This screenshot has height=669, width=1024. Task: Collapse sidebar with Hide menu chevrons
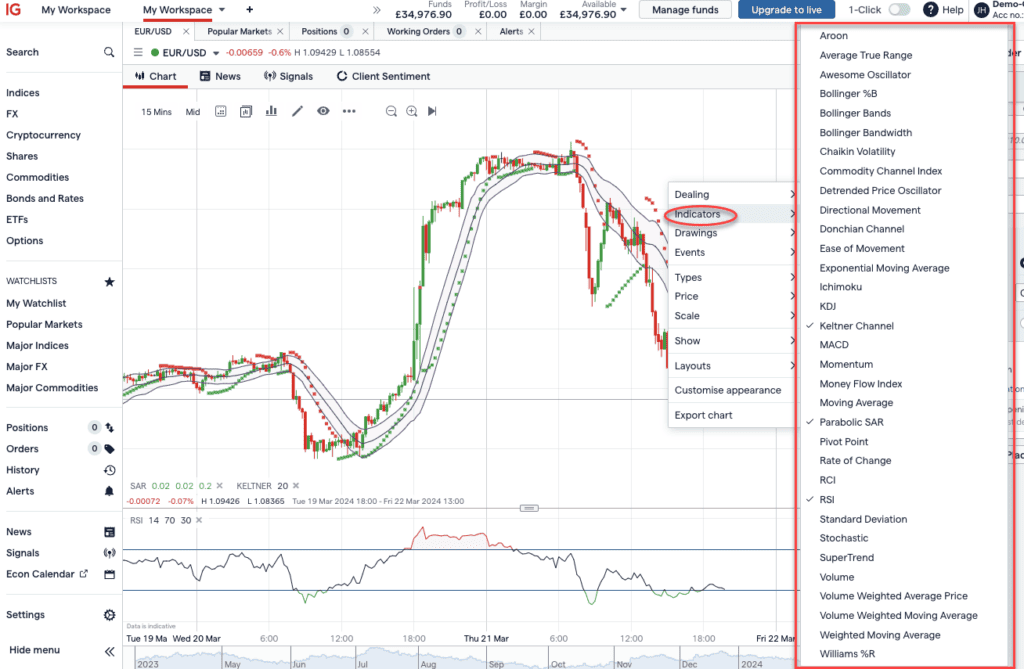click(x=110, y=651)
